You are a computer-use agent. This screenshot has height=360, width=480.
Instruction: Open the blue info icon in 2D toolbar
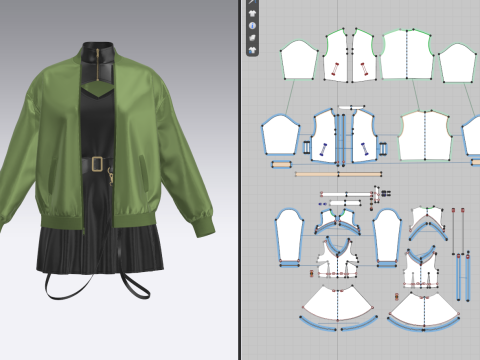252,26
